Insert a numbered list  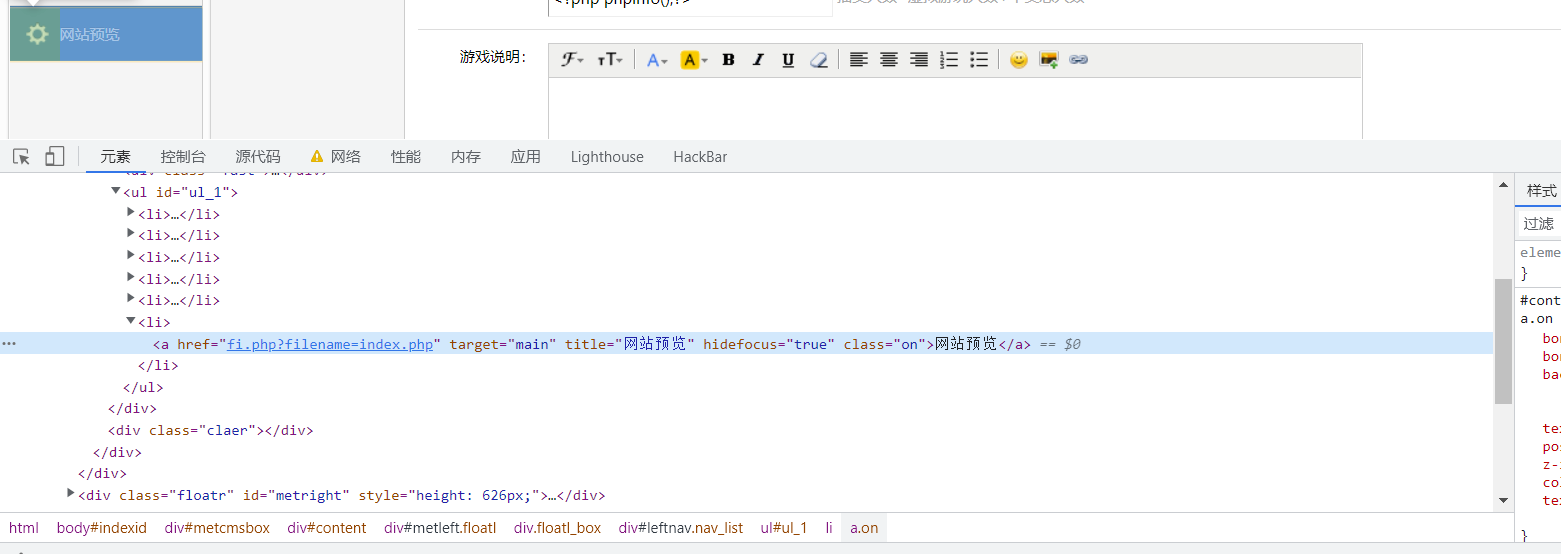coord(950,60)
